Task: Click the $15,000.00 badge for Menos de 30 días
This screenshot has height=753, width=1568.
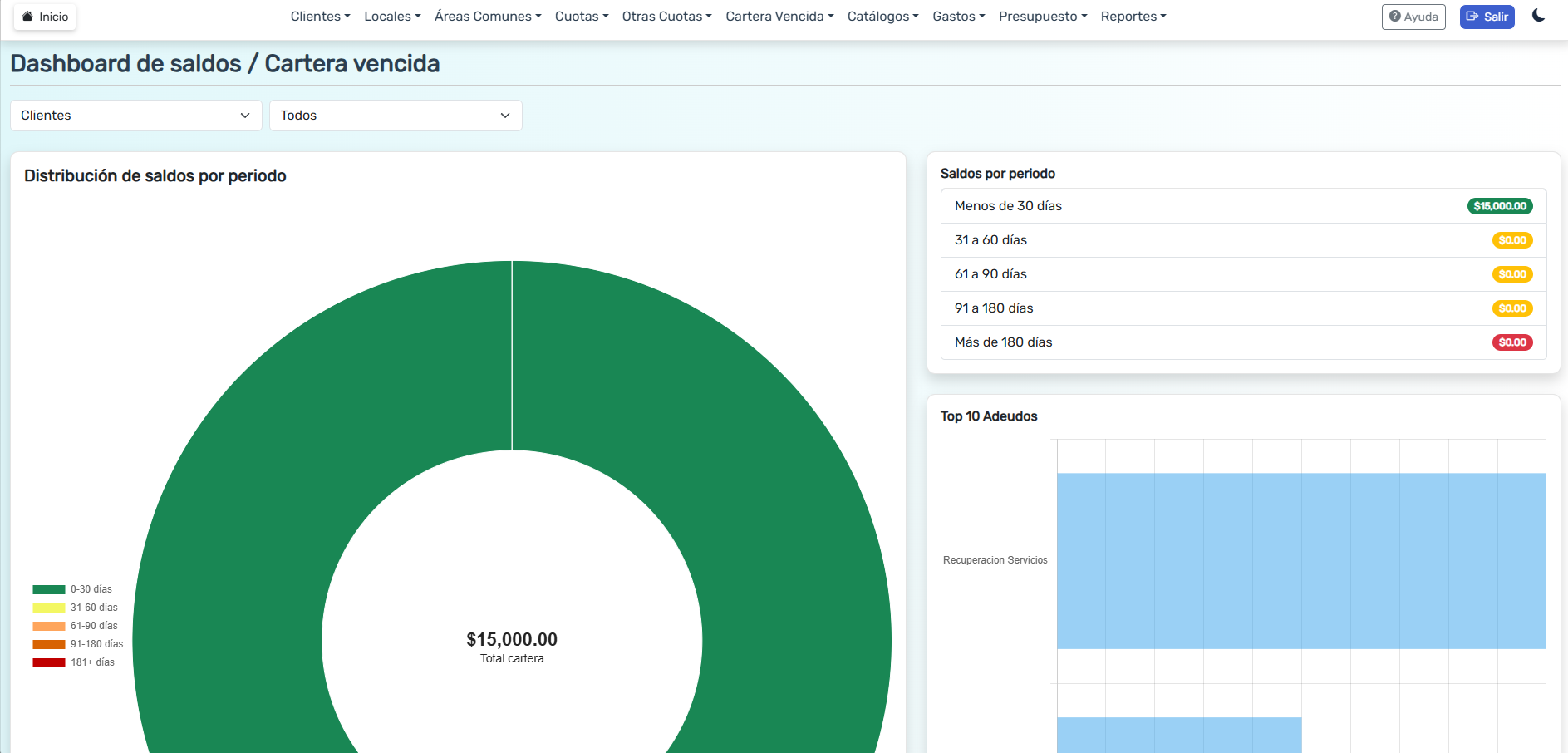Action: point(1500,205)
